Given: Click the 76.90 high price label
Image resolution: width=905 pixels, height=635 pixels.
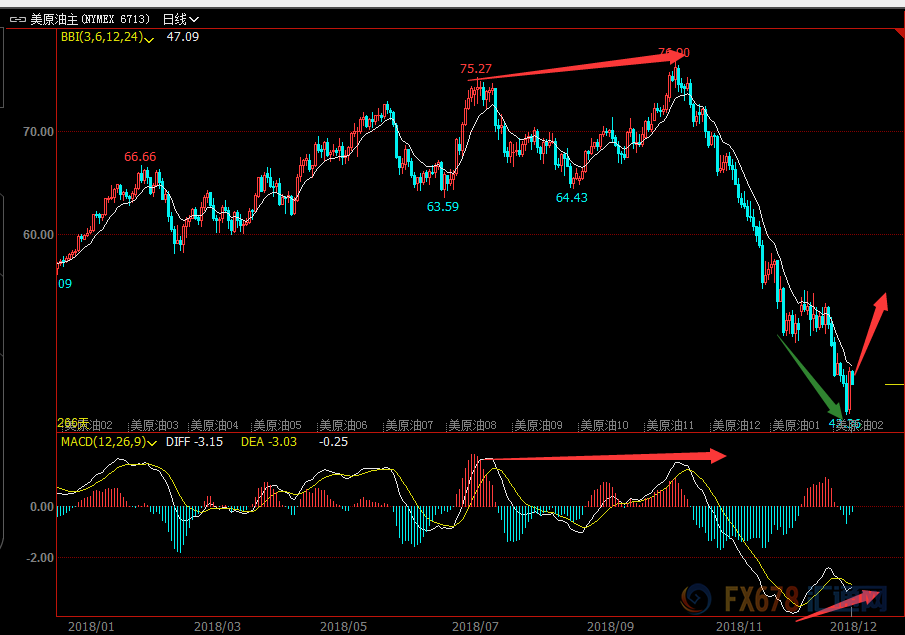Looking at the screenshot, I should 674,53.
